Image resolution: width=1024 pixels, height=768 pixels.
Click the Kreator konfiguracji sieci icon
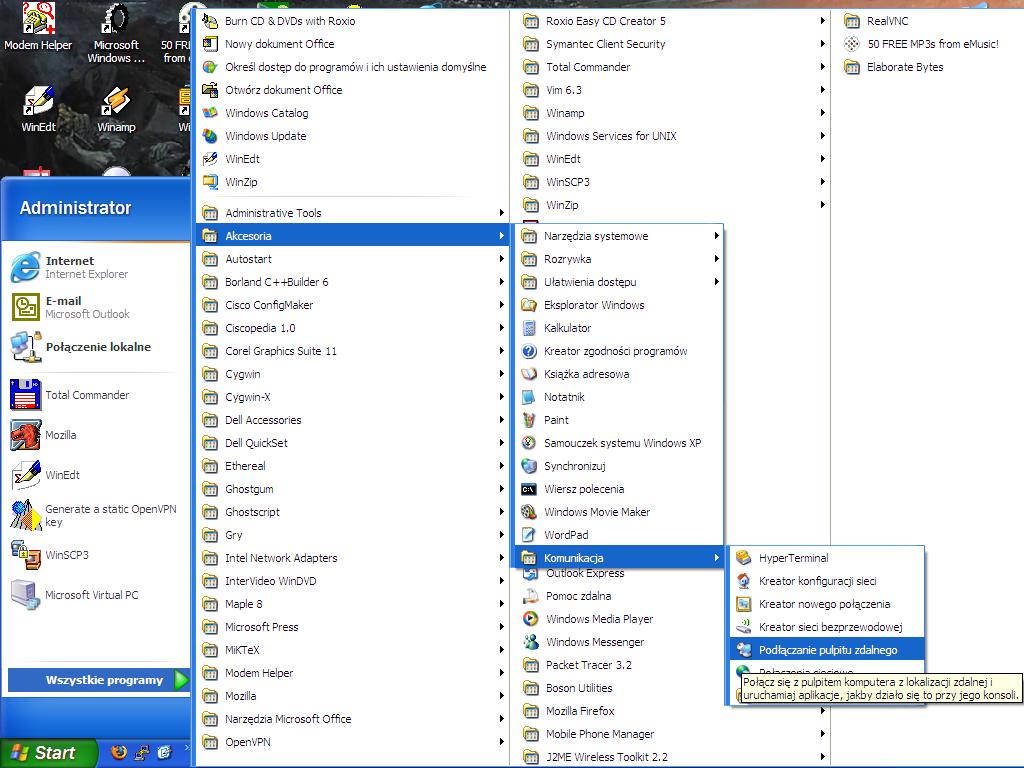pyautogui.click(x=743, y=581)
